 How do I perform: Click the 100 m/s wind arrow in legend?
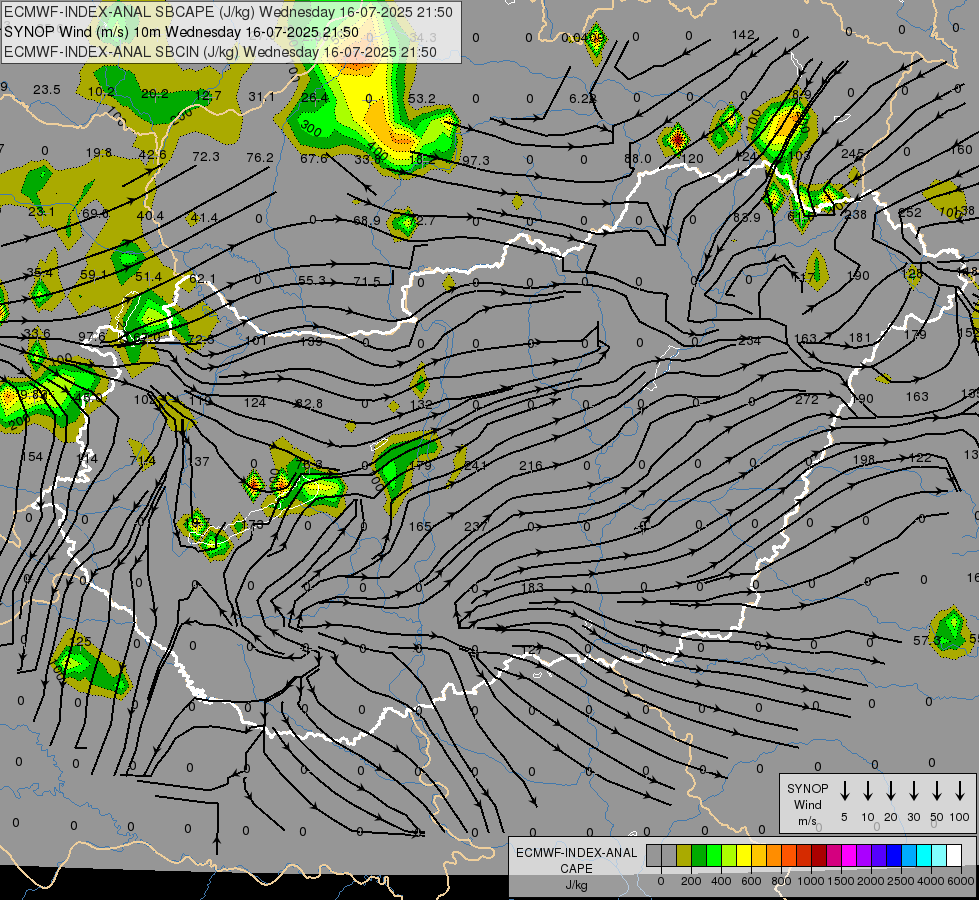[960, 791]
